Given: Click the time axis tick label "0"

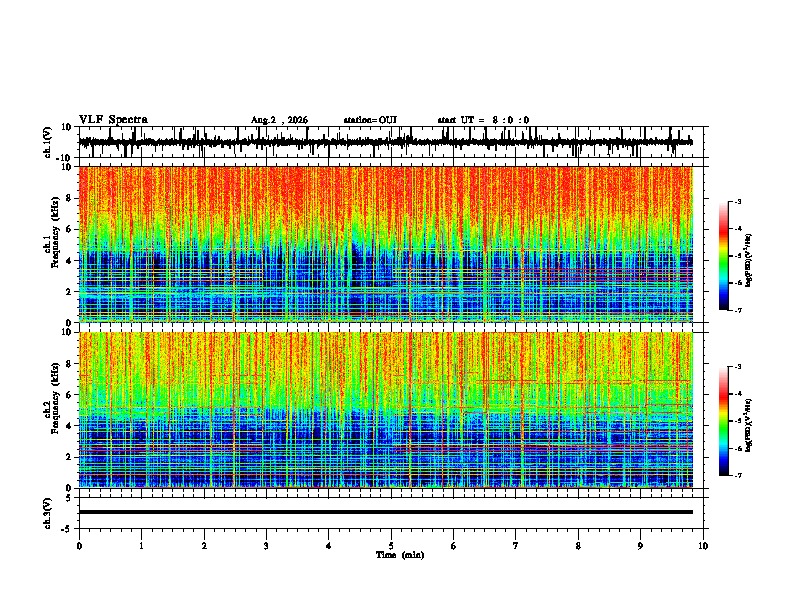Looking at the screenshot, I should [79, 546].
